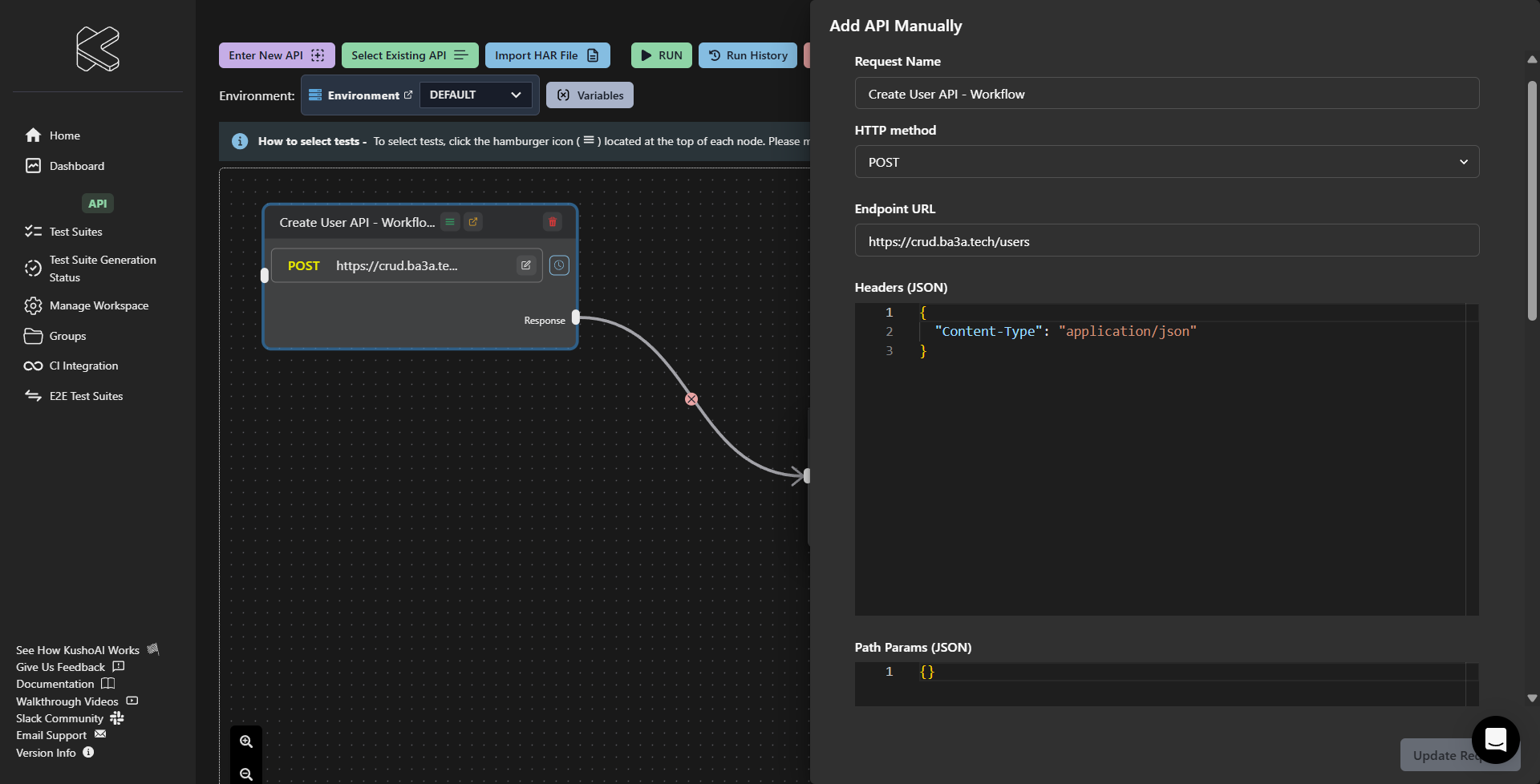Click the red delete node trash icon
The width and height of the screenshot is (1540, 784).
pos(553,222)
